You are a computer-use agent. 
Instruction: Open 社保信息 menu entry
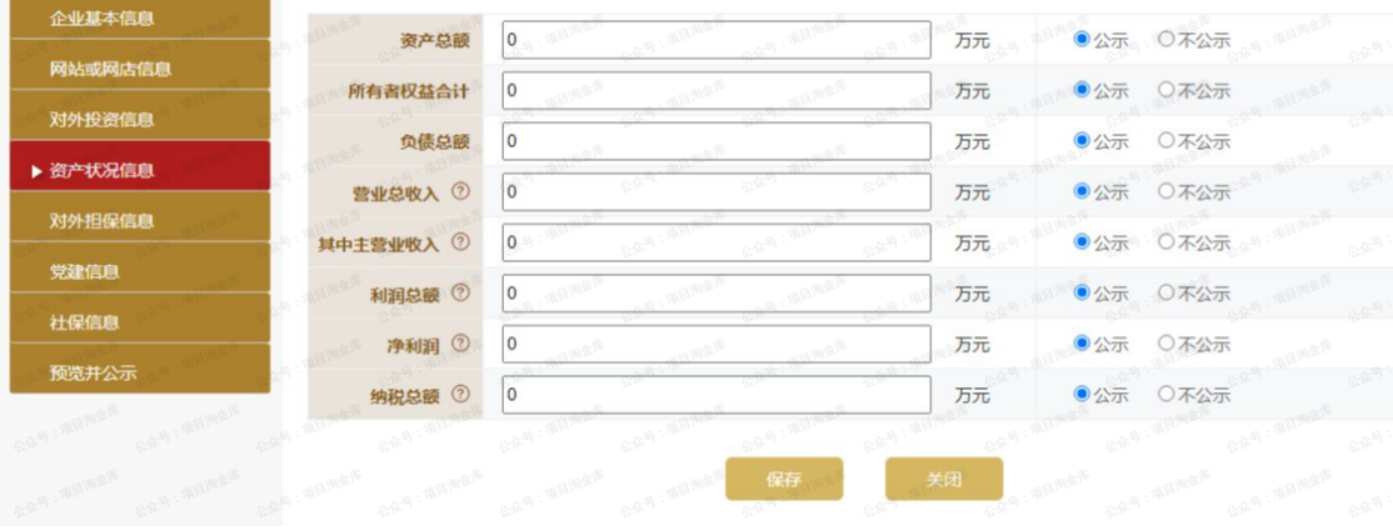[140, 322]
